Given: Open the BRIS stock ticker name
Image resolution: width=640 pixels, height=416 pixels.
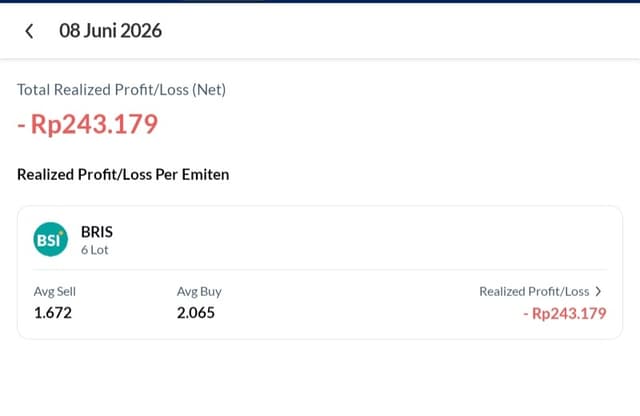Looking at the screenshot, I should click(97, 232).
